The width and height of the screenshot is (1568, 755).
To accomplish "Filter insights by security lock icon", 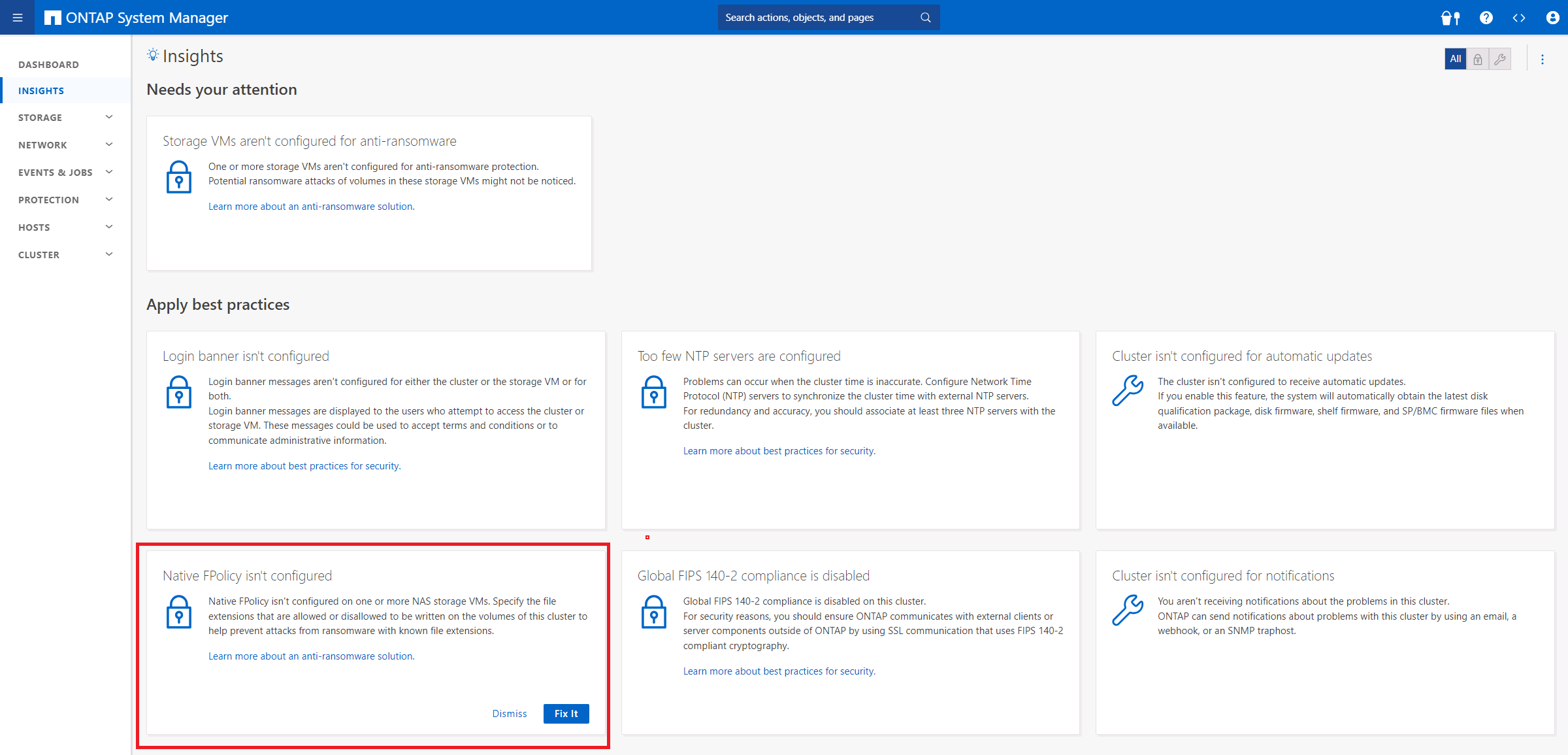I will (1477, 59).
